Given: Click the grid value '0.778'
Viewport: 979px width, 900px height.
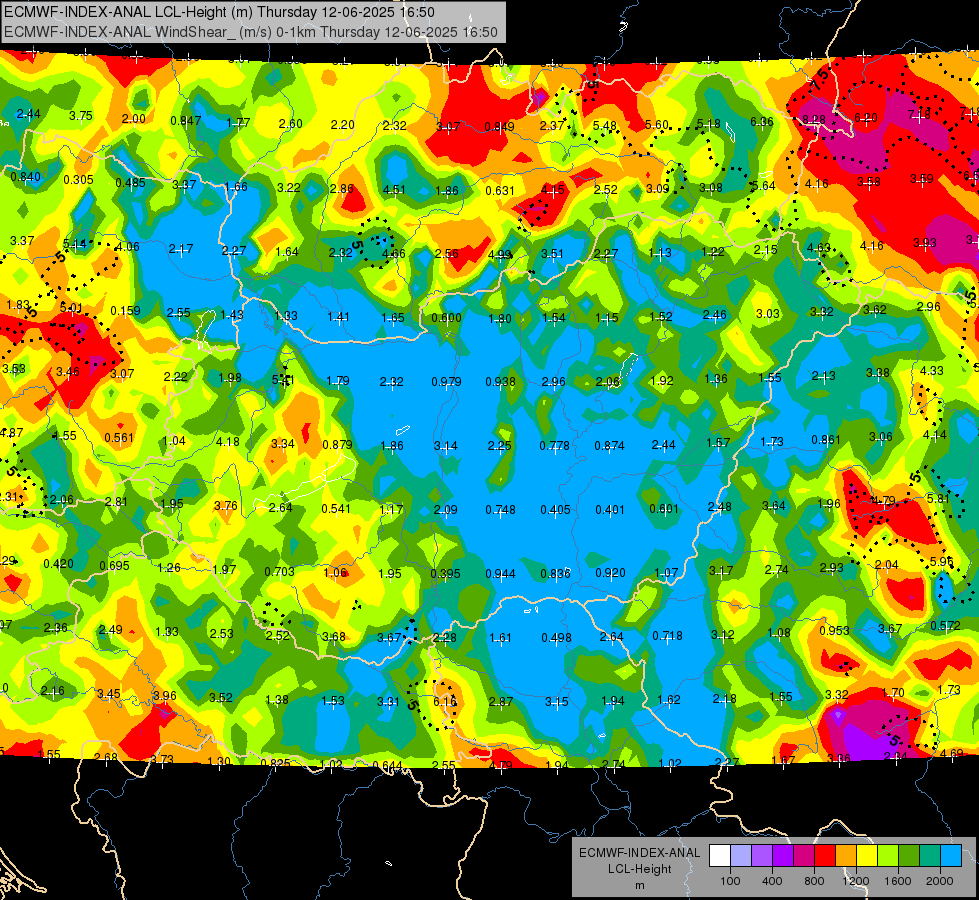Looking at the screenshot, I should pyautogui.click(x=554, y=445).
